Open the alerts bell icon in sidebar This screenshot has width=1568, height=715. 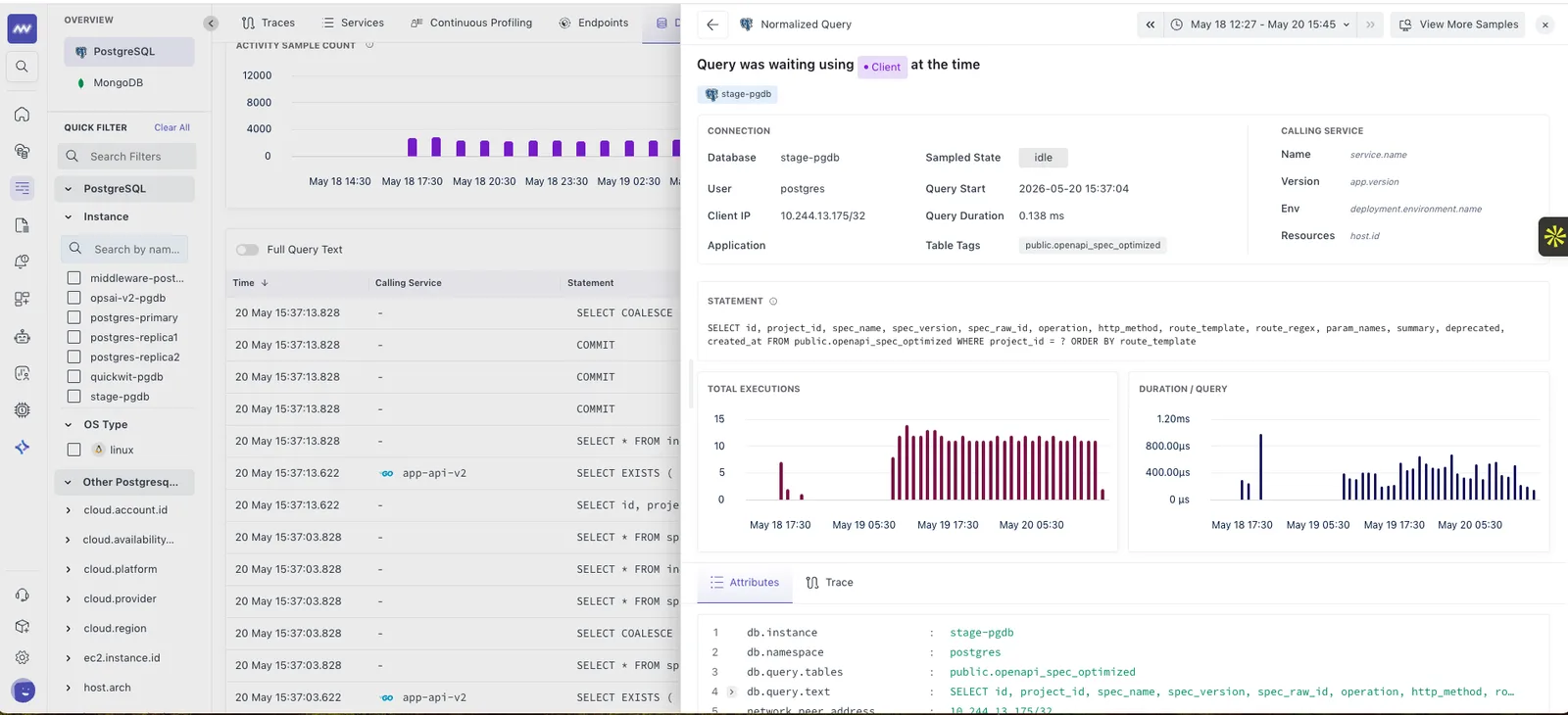pyautogui.click(x=22, y=262)
